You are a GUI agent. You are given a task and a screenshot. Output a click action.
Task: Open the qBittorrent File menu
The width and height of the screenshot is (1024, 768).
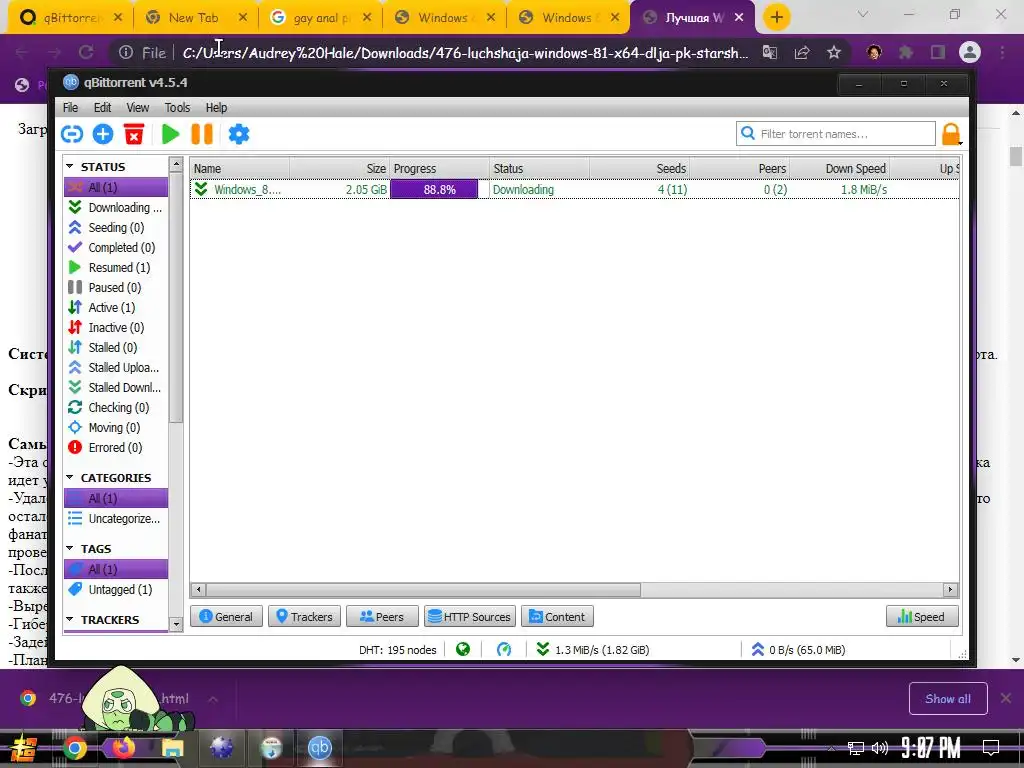(x=70, y=108)
